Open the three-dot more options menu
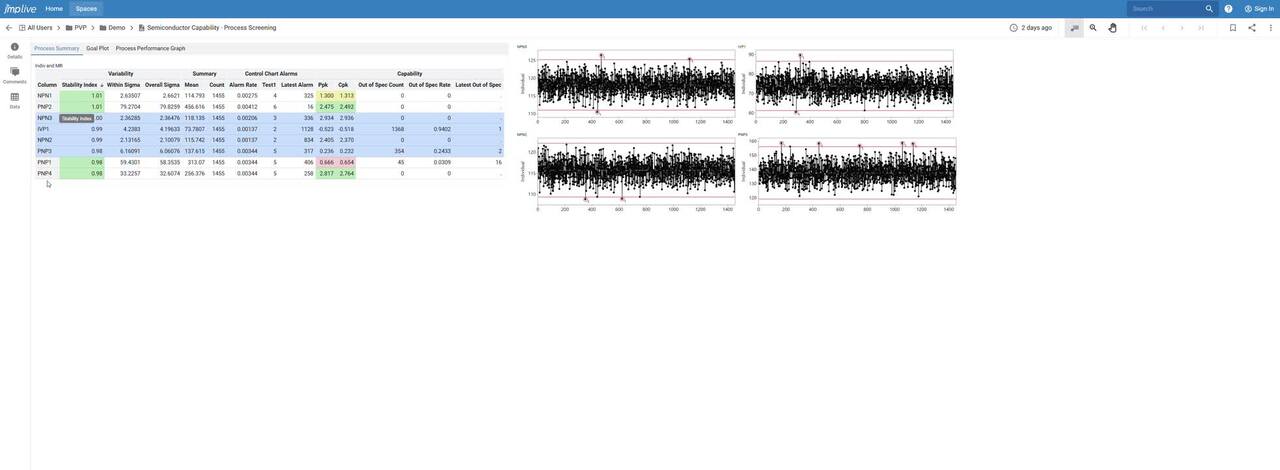 [1271, 28]
